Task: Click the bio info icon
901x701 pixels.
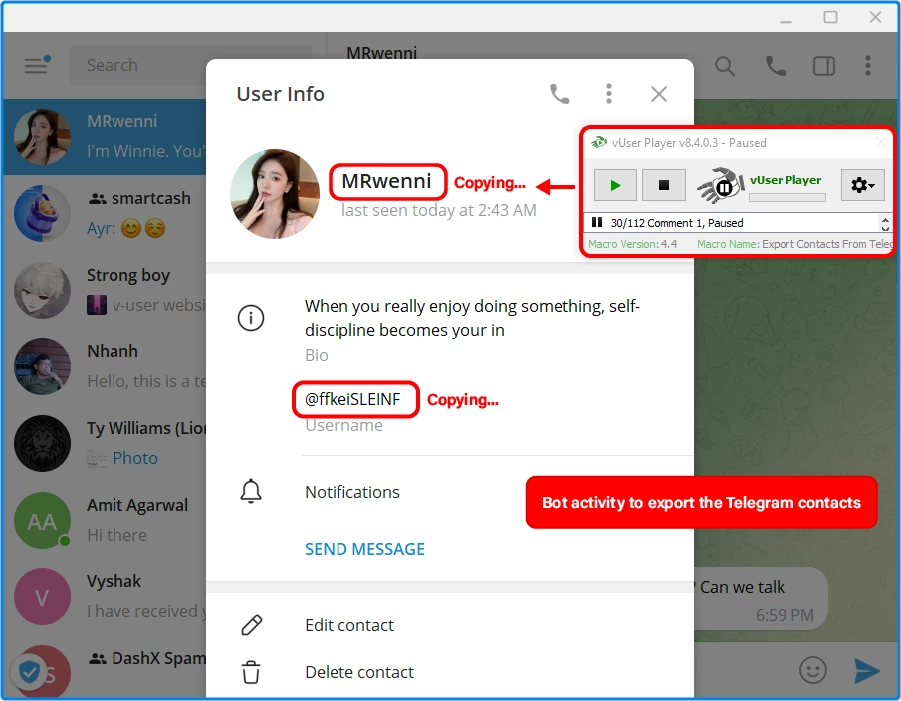Action: tap(251, 318)
